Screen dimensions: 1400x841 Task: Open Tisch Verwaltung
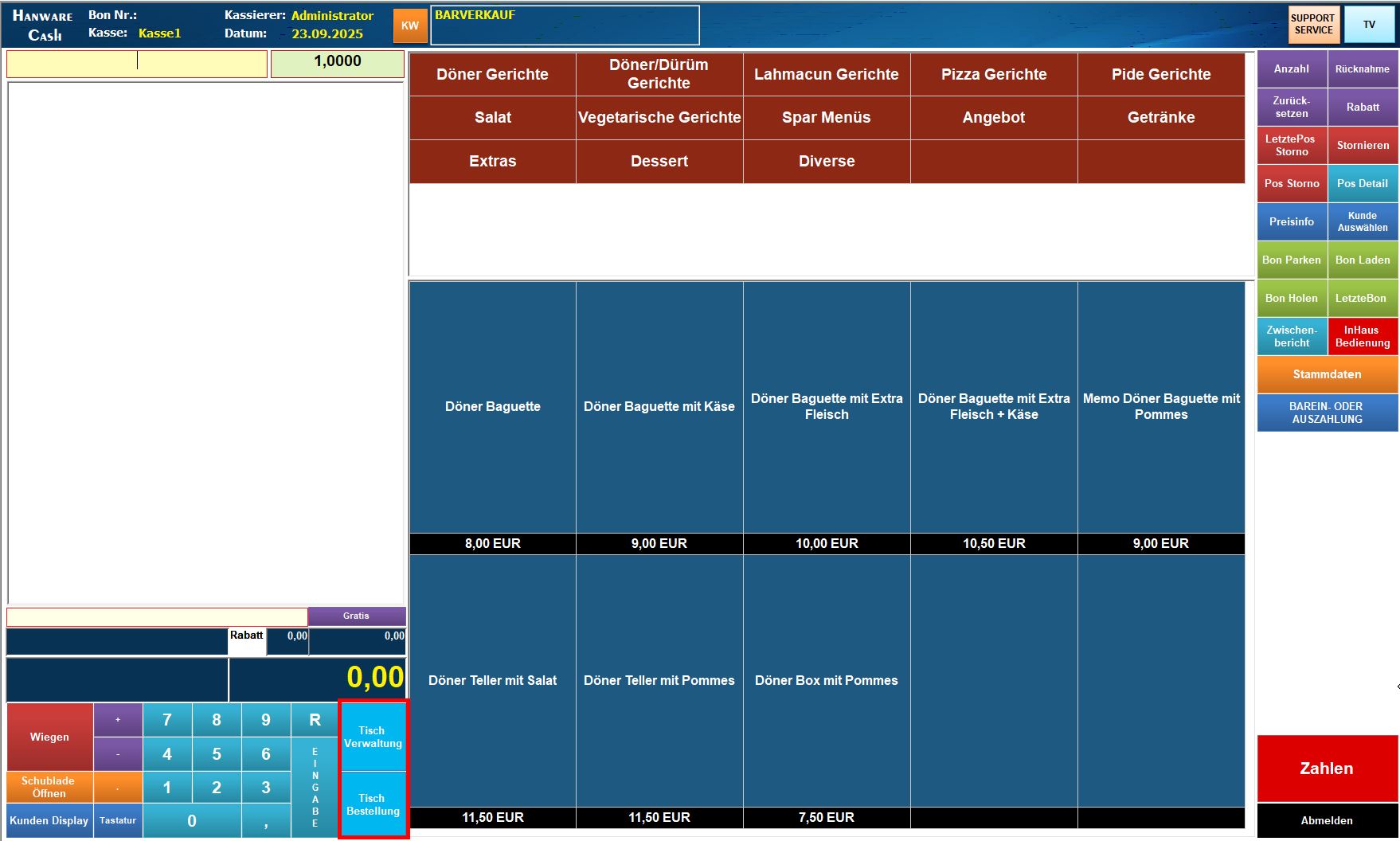coord(373,737)
